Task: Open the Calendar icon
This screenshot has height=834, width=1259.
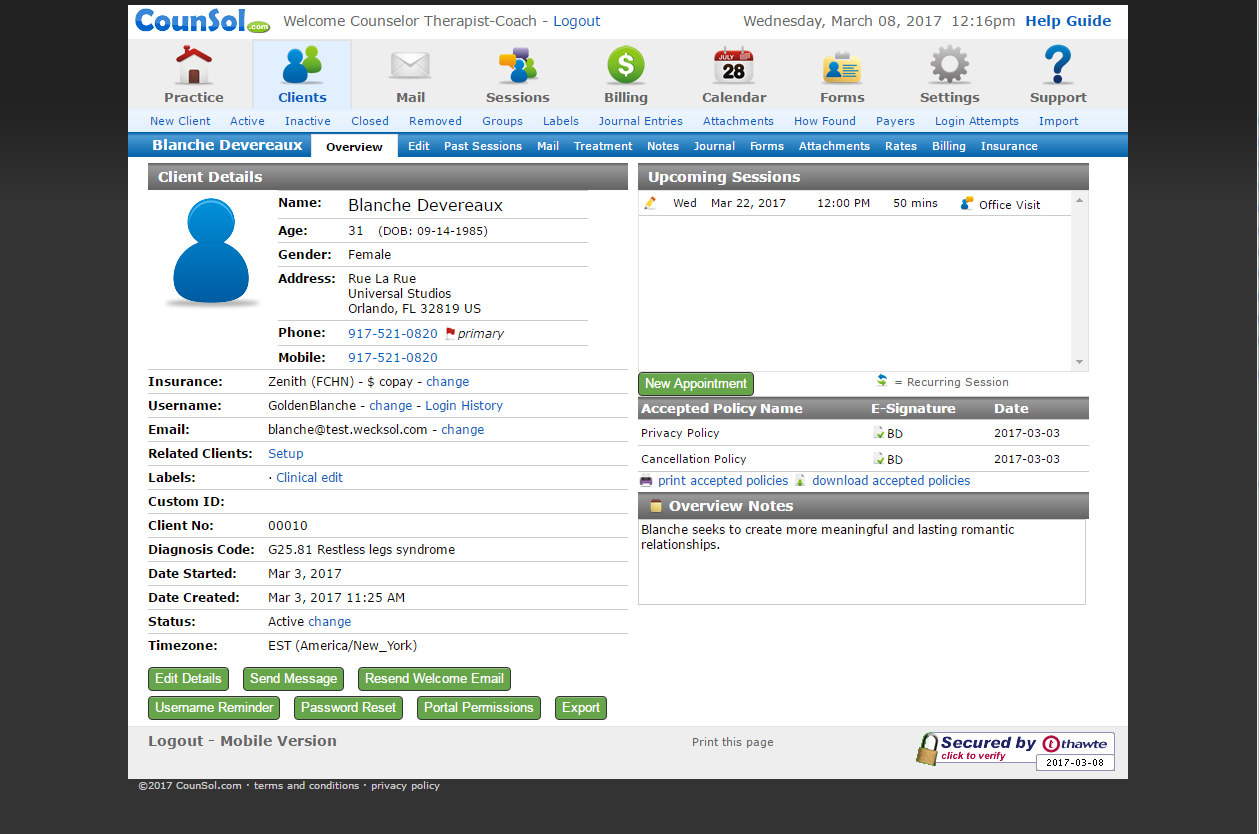Action: [734, 66]
